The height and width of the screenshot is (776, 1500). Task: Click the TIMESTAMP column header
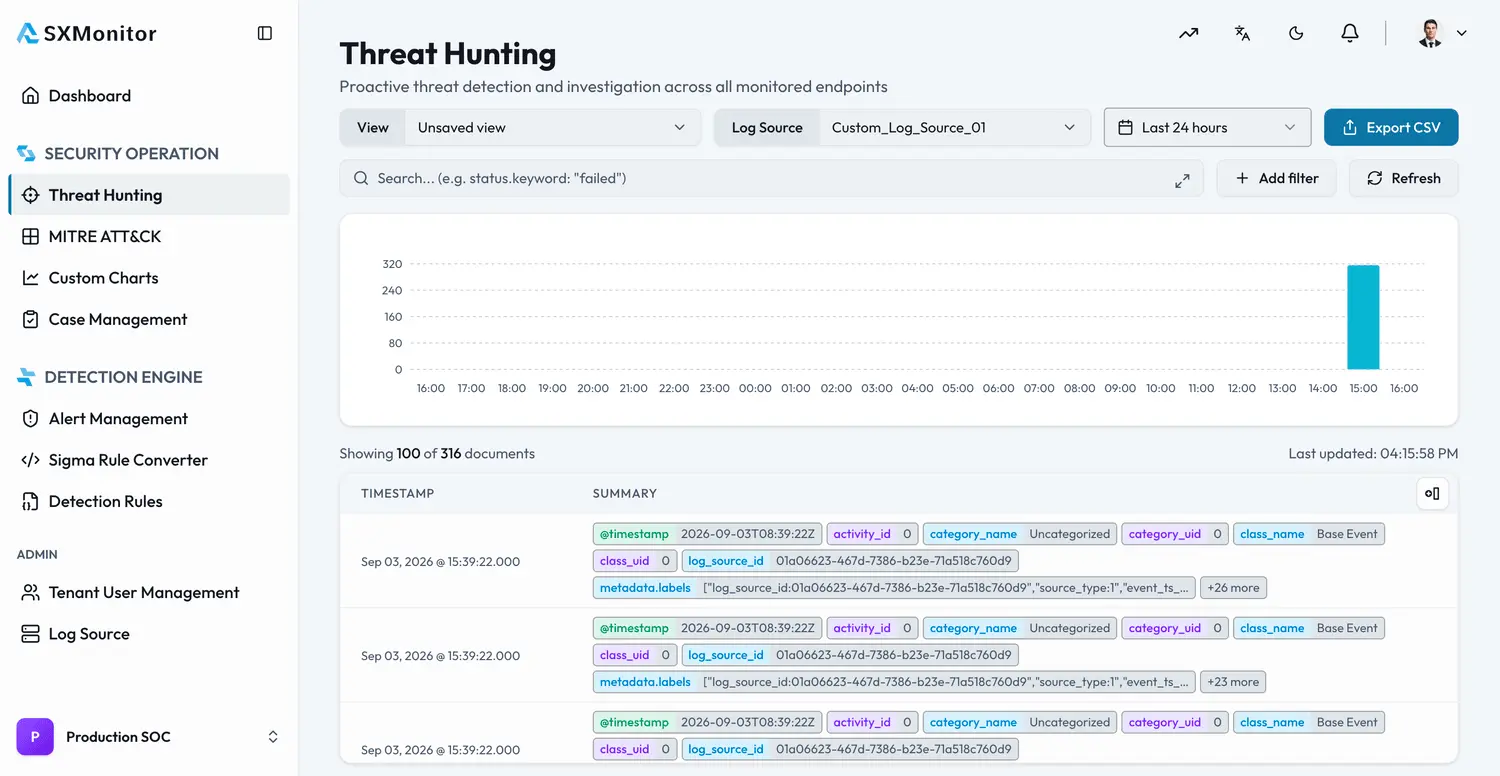pyautogui.click(x=398, y=494)
